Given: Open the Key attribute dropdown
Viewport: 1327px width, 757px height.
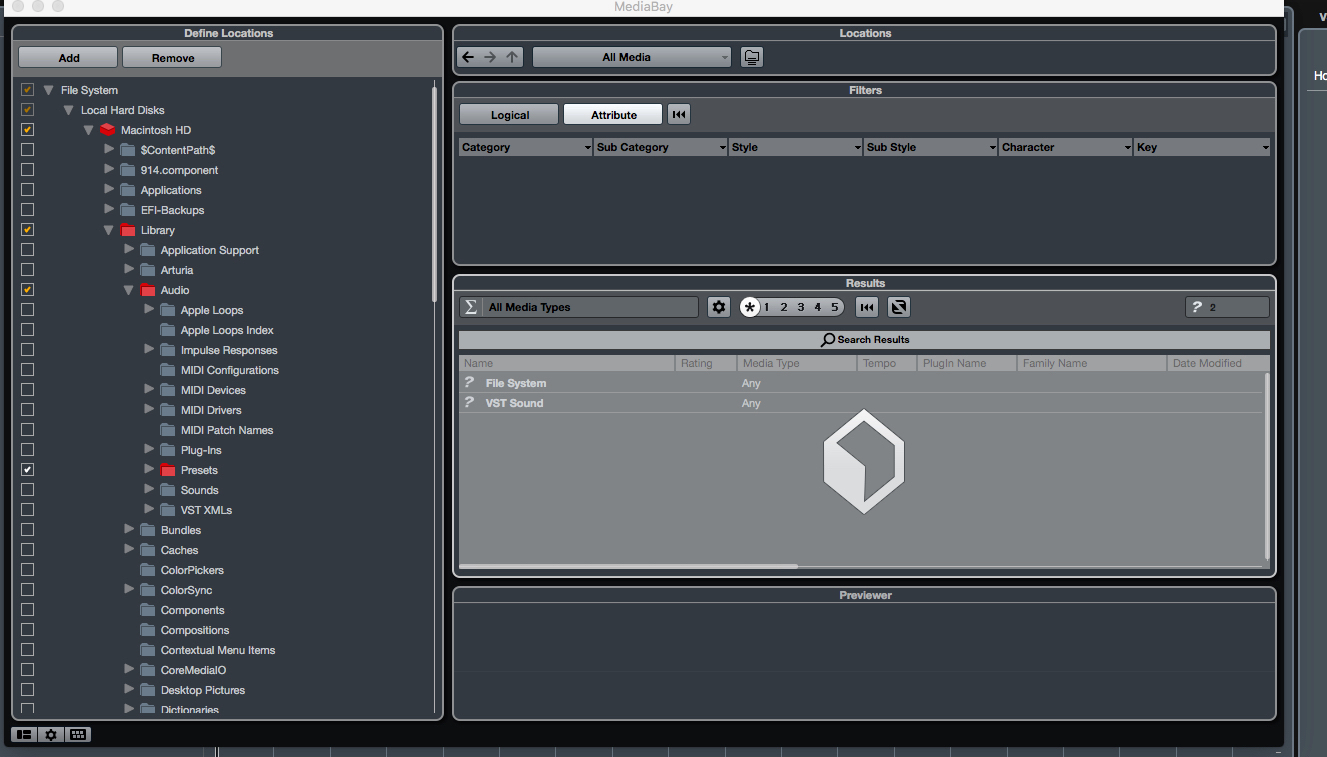Looking at the screenshot, I should tap(1203, 147).
